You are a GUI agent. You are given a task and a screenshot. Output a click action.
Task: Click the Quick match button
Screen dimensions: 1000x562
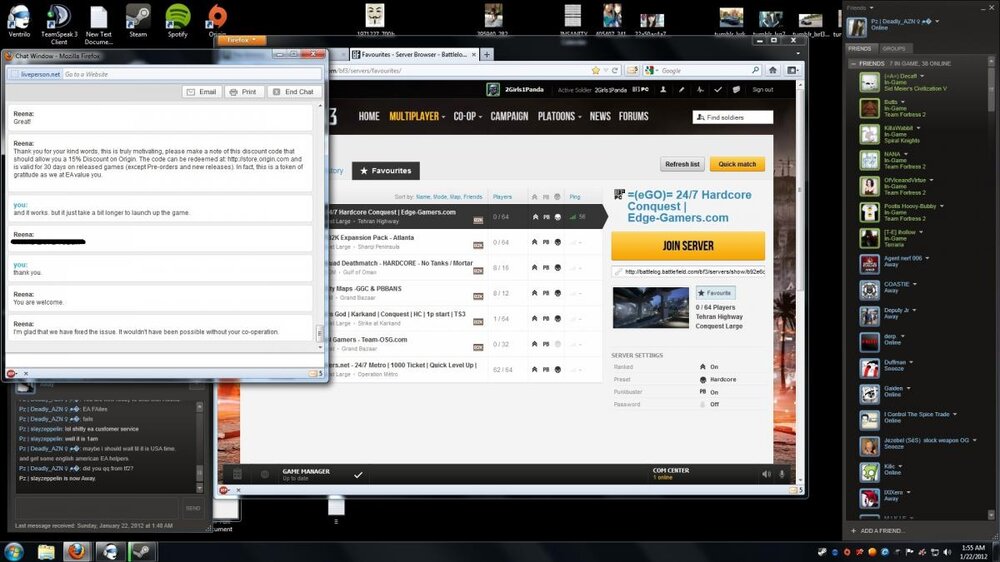pyautogui.click(x=737, y=164)
